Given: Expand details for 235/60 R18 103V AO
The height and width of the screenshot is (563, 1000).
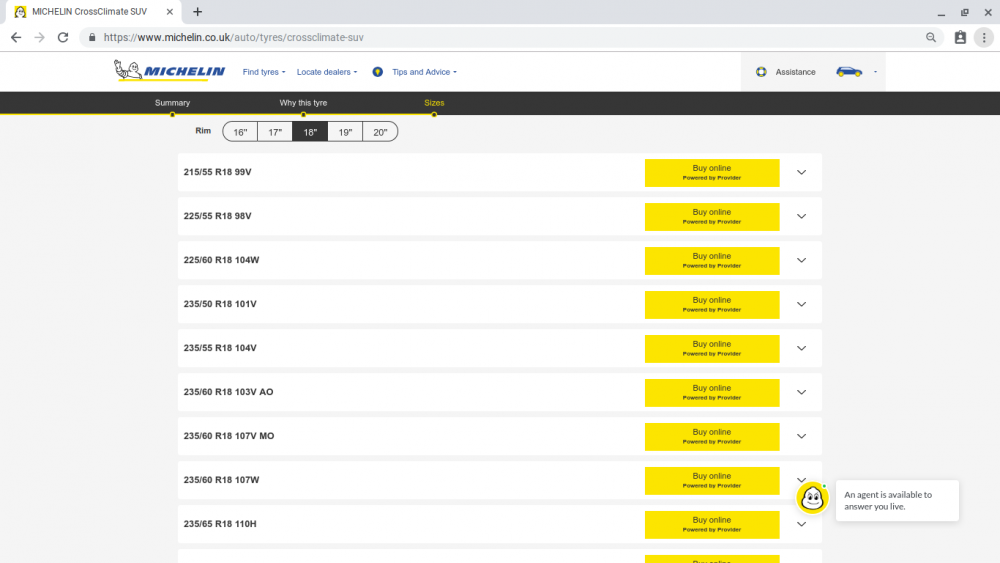Looking at the screenshot, I should coord(802,392).
